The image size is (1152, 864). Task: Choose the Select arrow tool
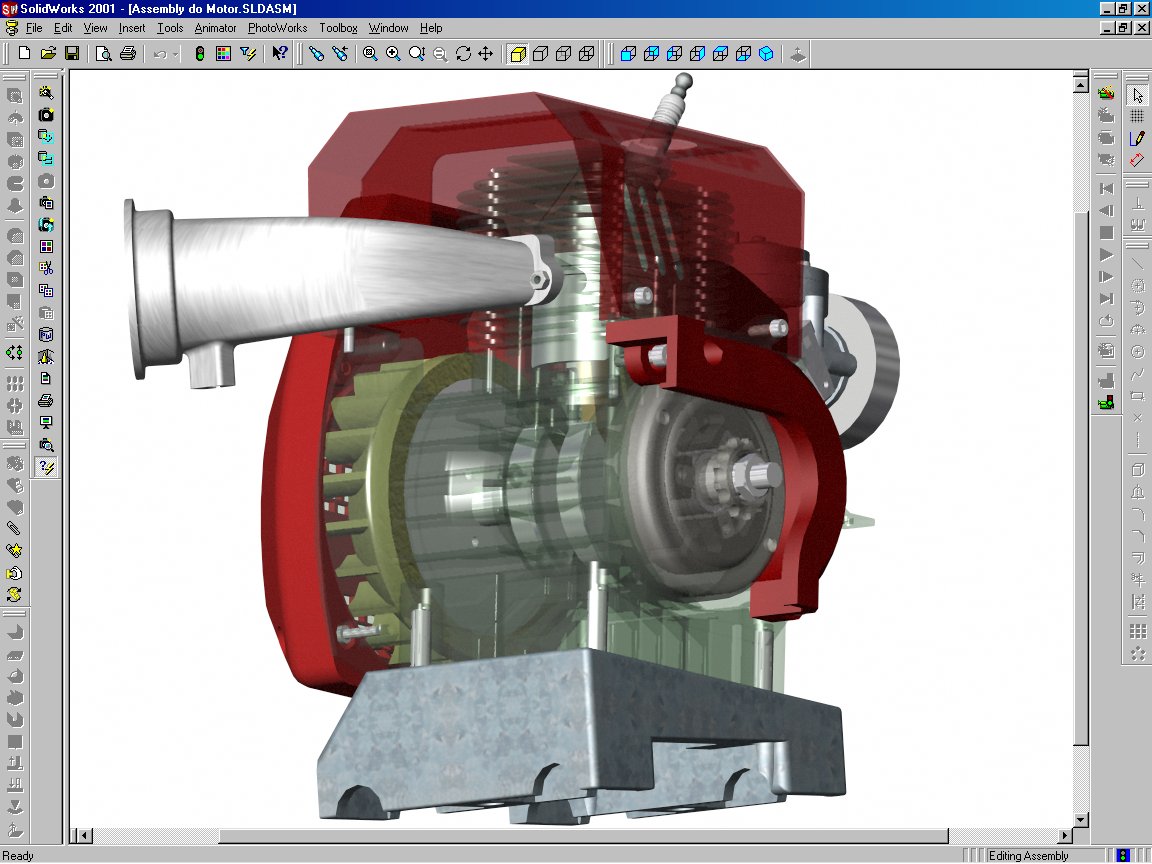(1137, 95)
